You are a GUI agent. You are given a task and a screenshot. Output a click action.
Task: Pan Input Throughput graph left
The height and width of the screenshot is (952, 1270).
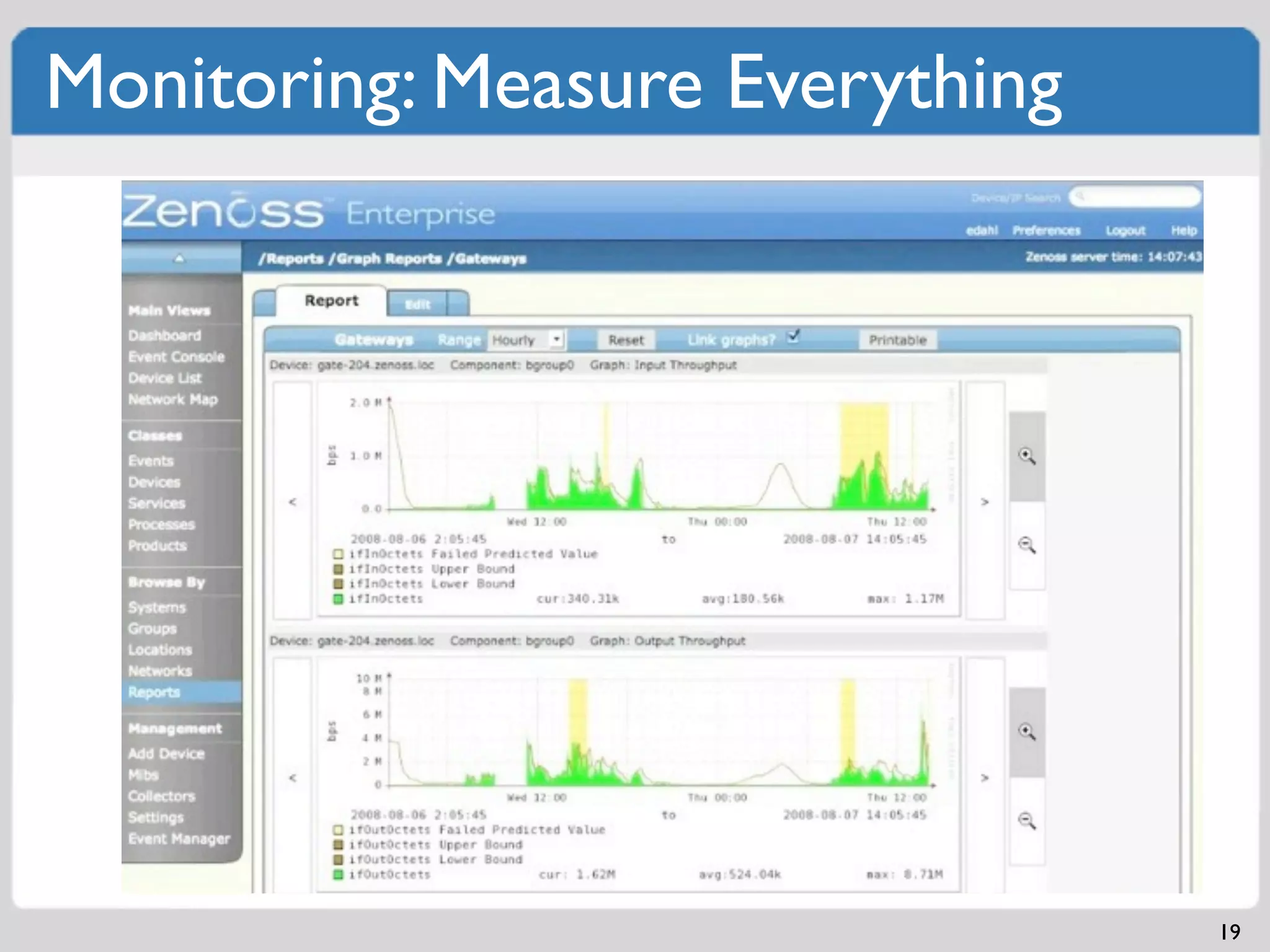[293, 501]
